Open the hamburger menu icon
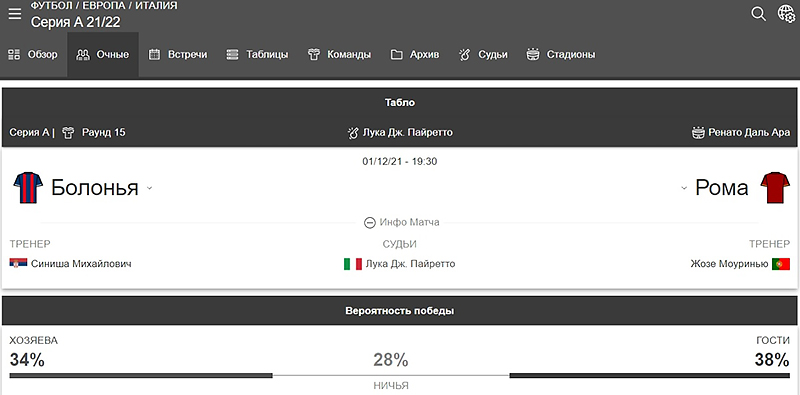Image resolution: width=800 pixels, height=395 pixels. click(x=15, y=14)
